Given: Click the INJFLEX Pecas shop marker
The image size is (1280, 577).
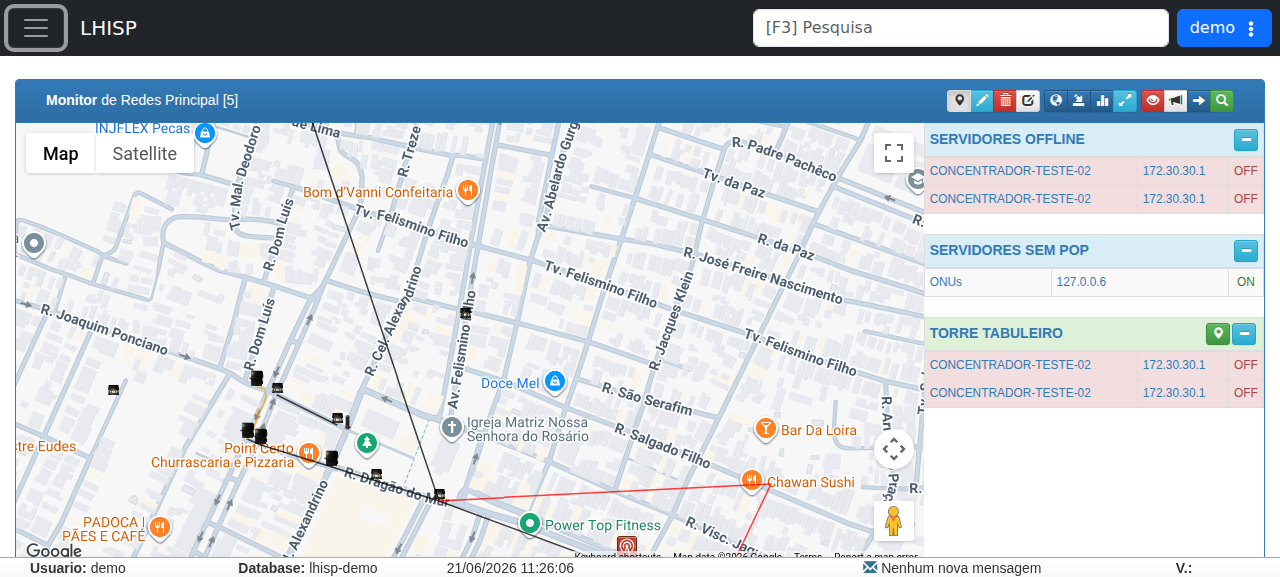Looking at the screenshot, I should [x=205, y=132].
